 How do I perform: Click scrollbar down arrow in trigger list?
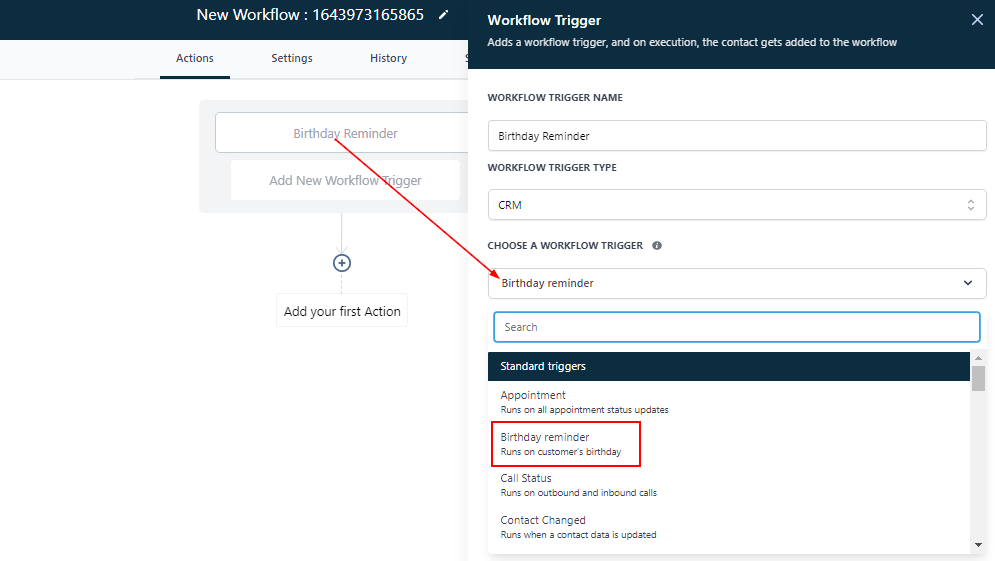tap(978, 545)
